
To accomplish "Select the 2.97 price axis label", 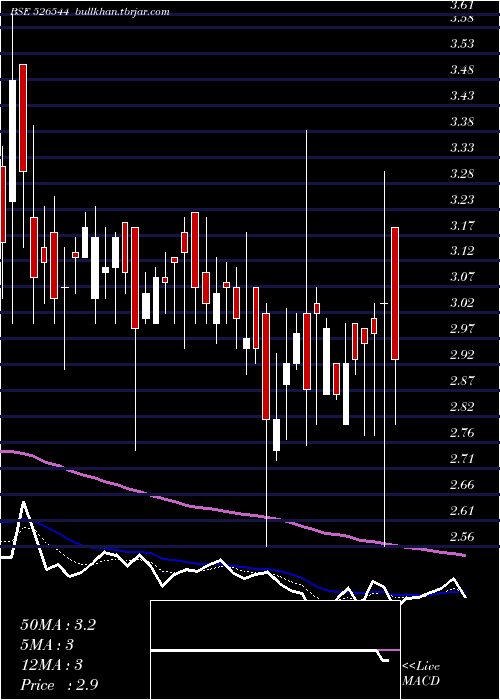I will 462,329.
